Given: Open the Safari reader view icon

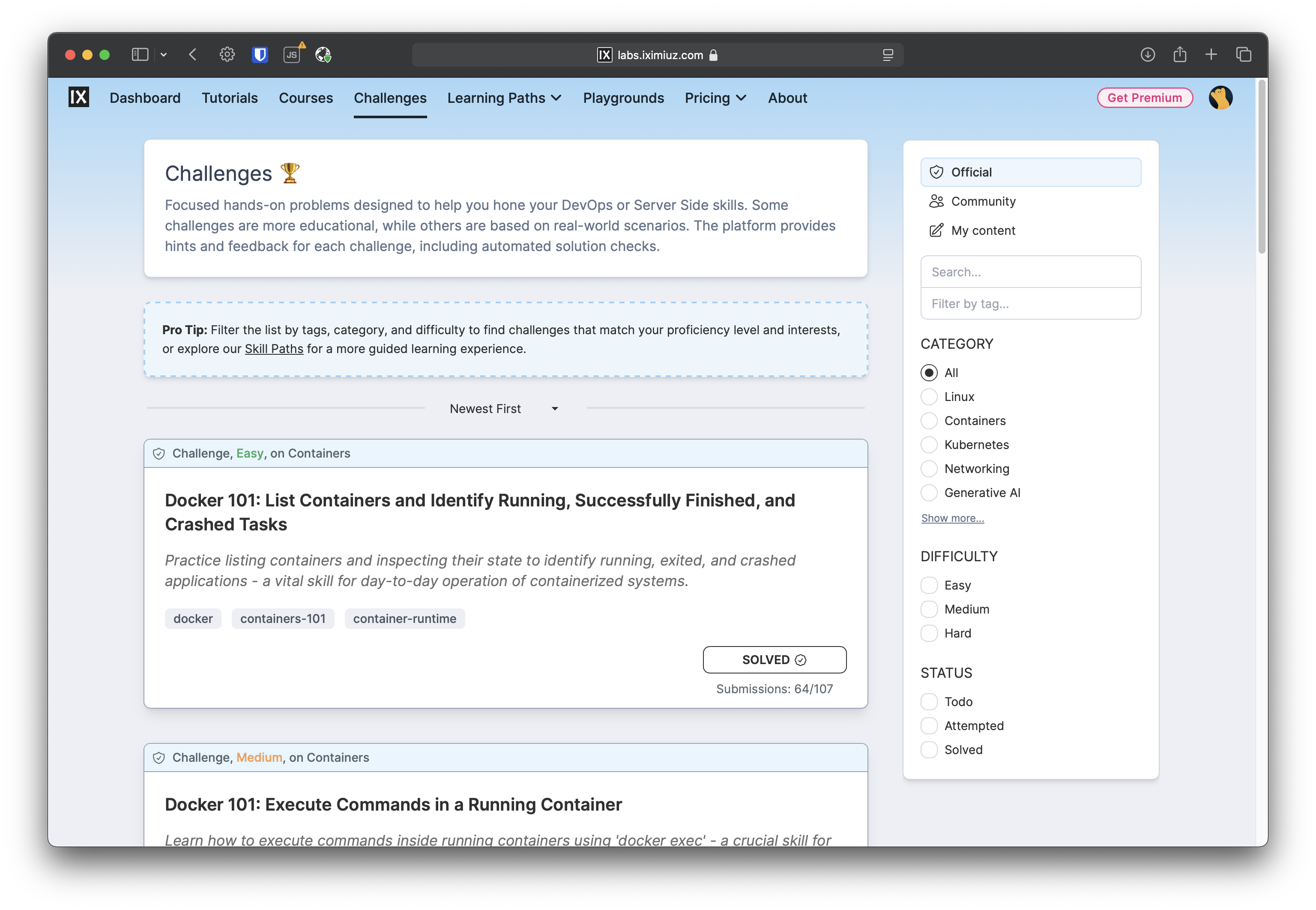Looking at the screenshot, I should point(888,55).
